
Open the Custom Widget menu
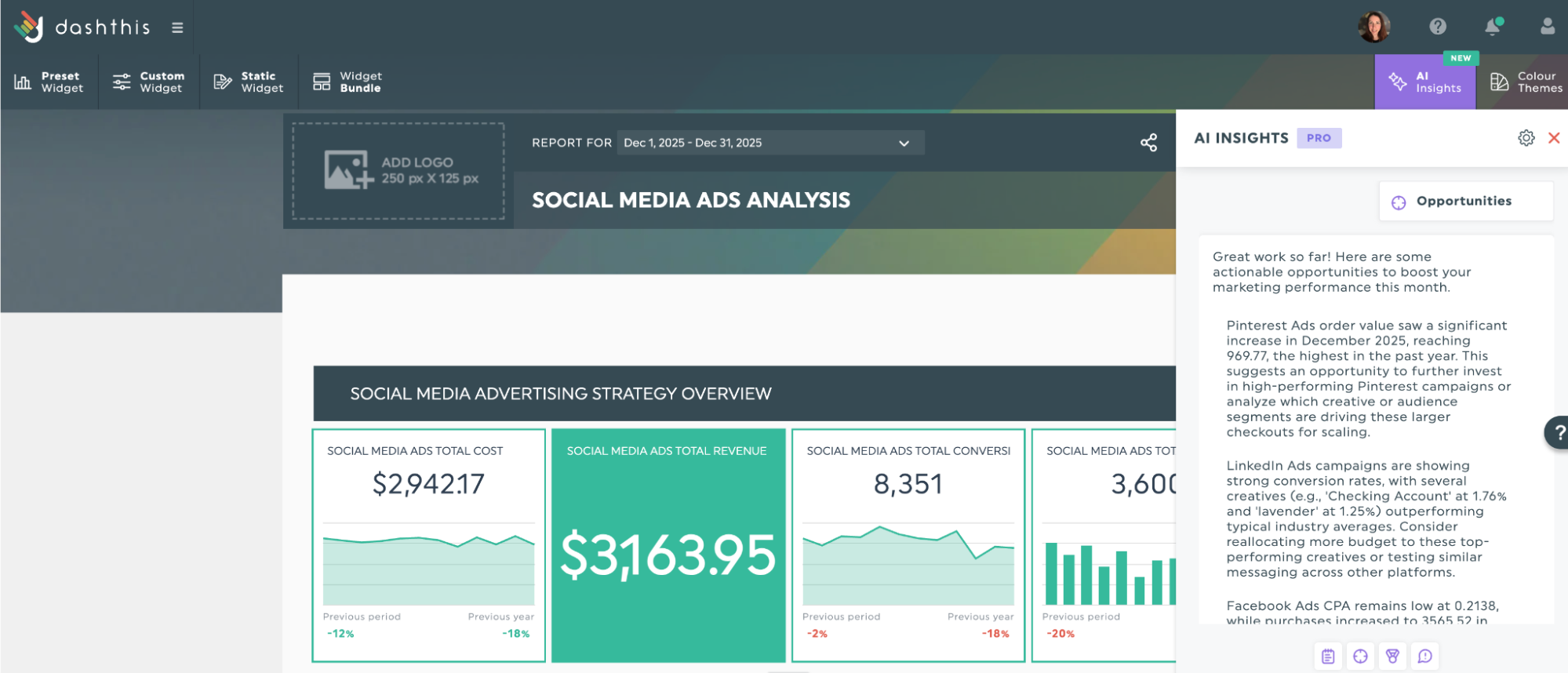click(148, 82)
